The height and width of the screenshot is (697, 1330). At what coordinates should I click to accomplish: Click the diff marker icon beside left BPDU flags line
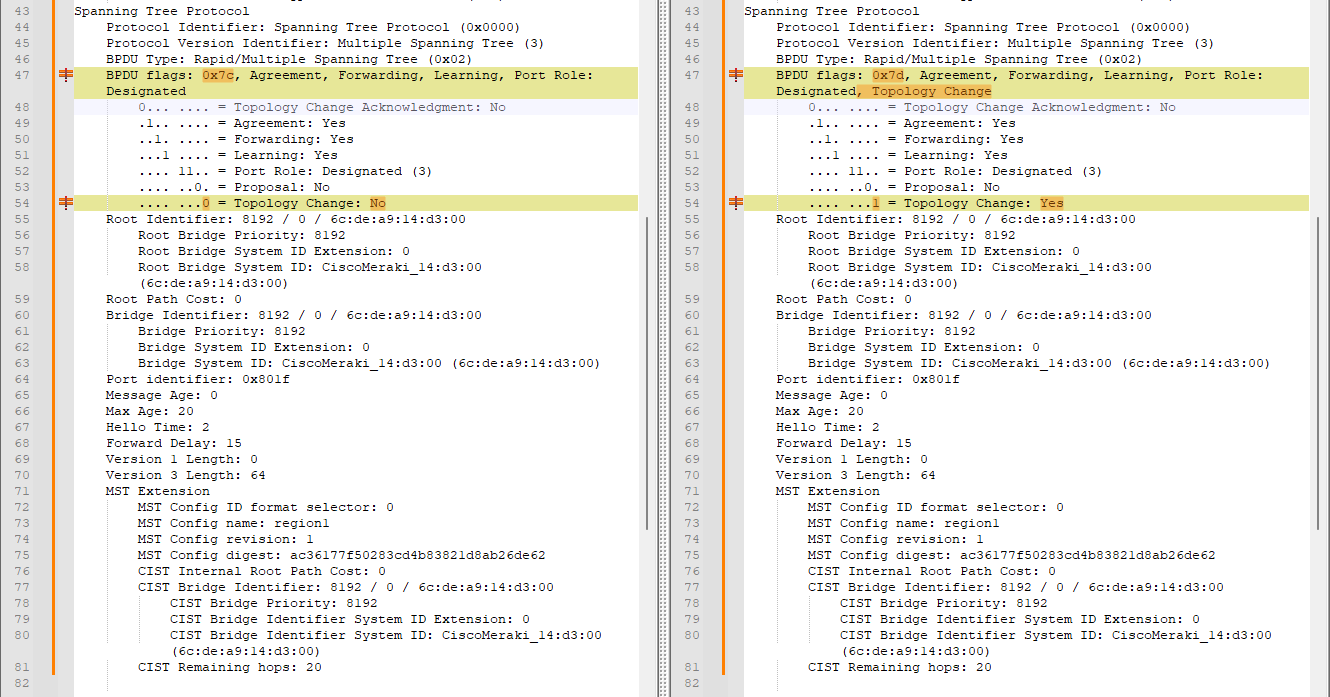coord(65,75)
